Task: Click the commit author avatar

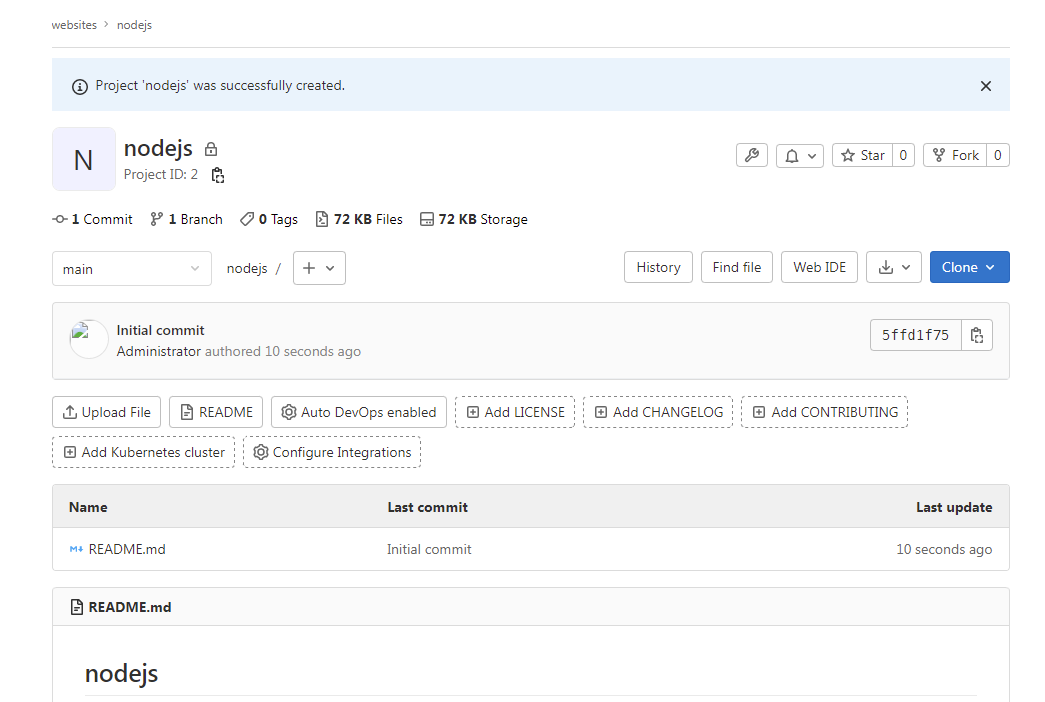Action: pyautogui.click(x=89, y=339)
